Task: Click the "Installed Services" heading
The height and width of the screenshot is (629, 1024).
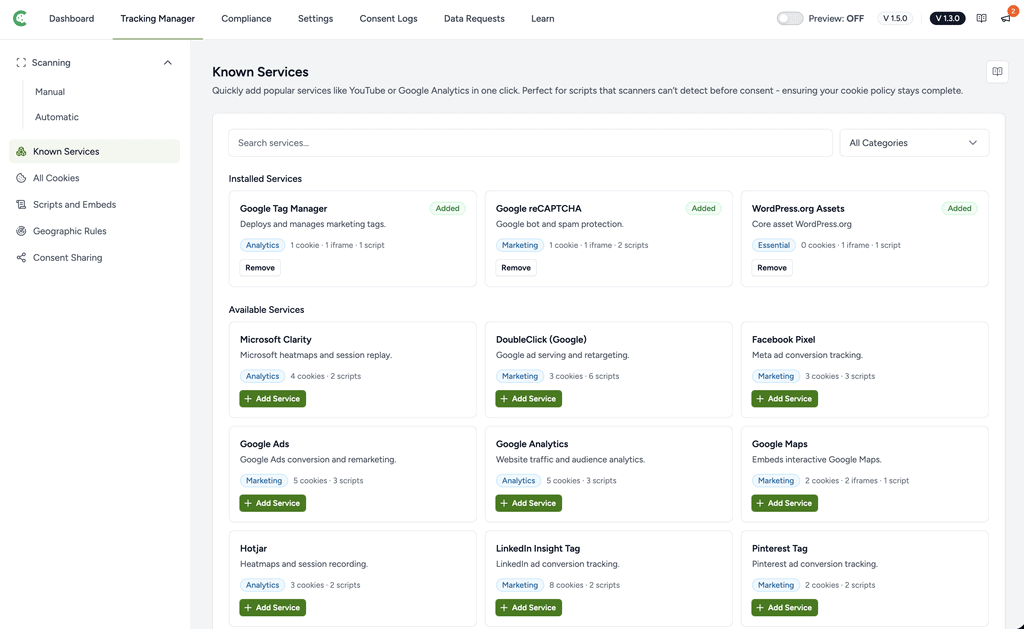Action: pyautogui.click(x=265, y=179)
